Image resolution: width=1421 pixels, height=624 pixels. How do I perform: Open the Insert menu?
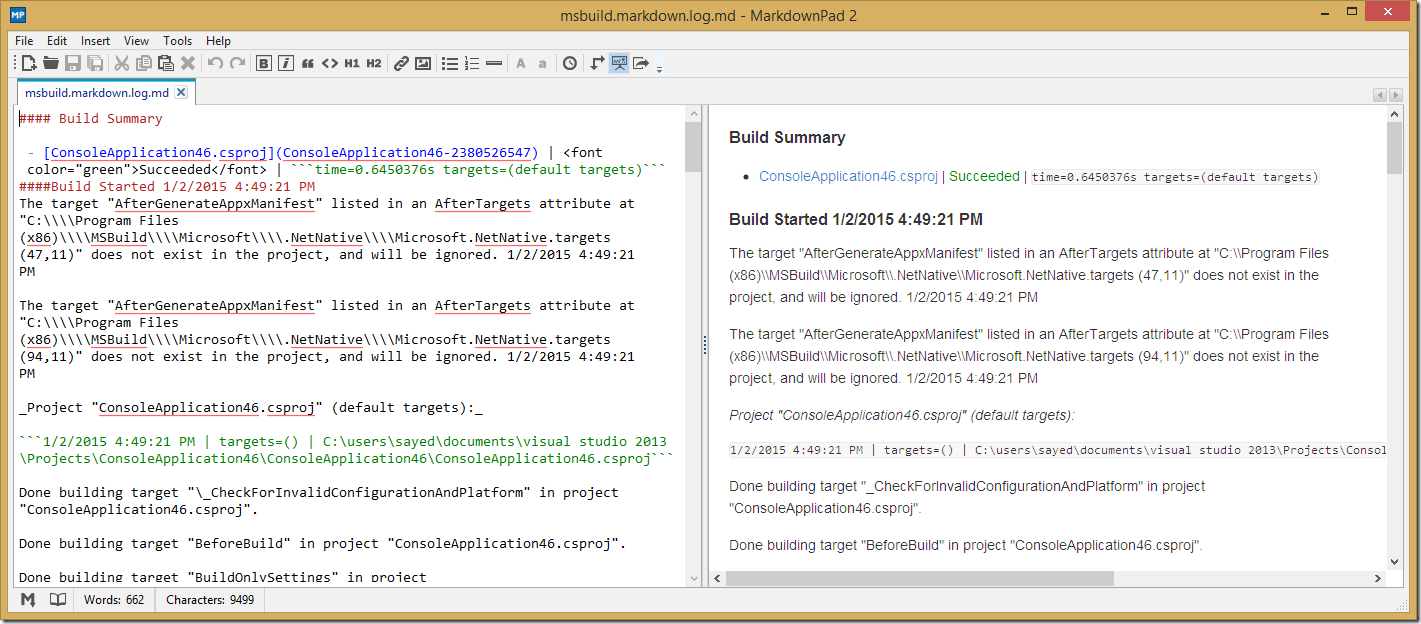click(96, 41)
